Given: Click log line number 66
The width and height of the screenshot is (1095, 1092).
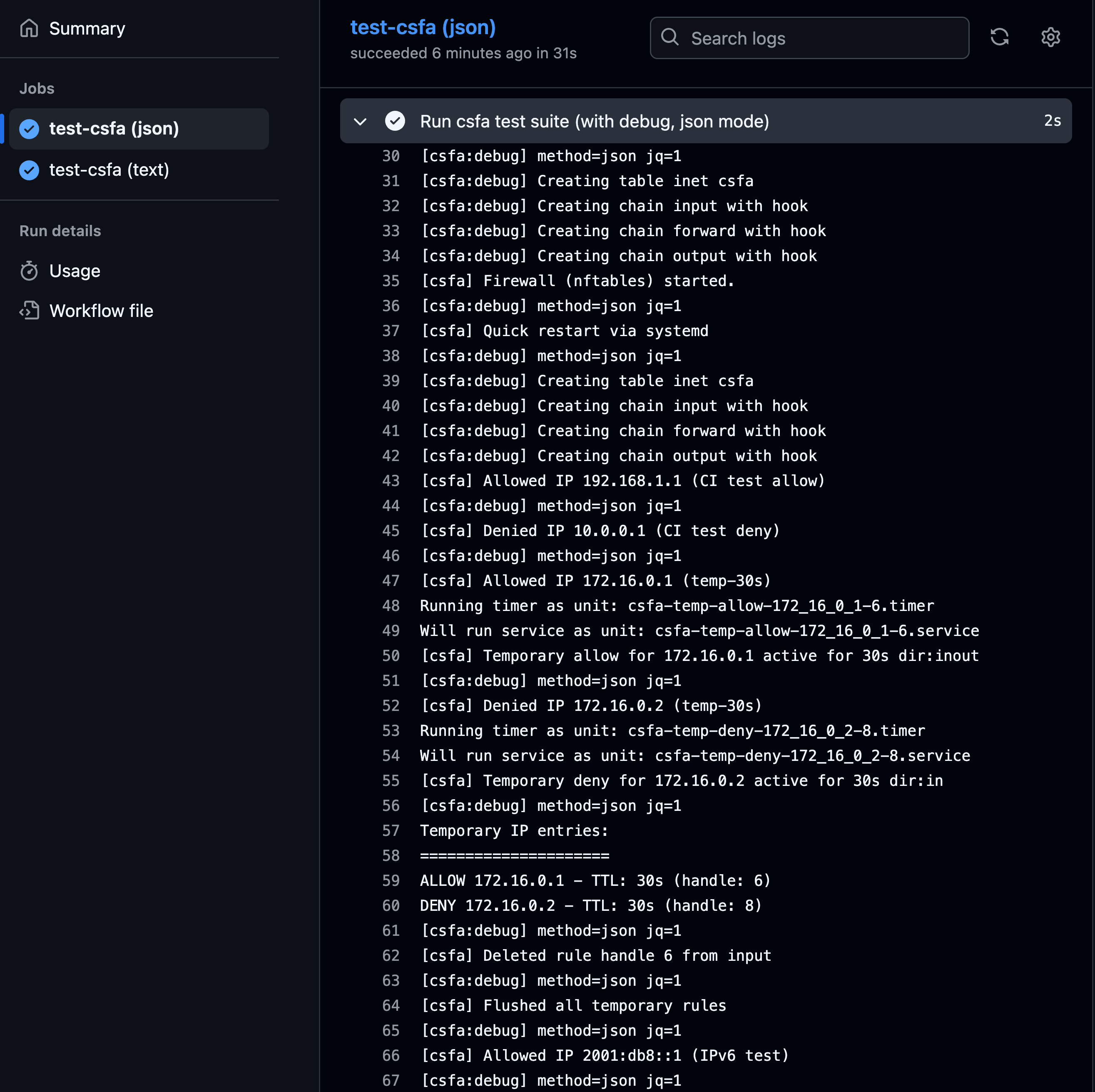Looking at the screenshot, I should 391,1055.
